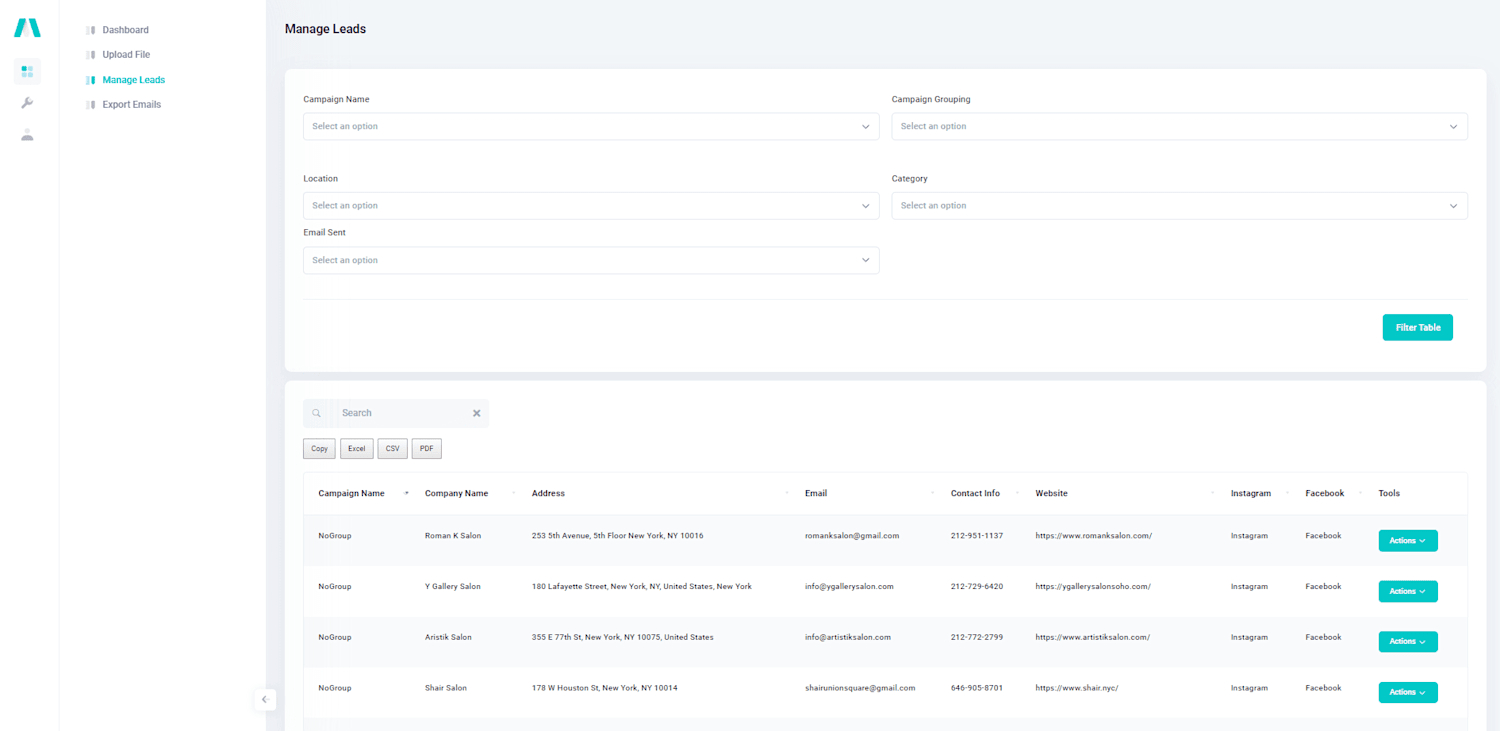This screenshot has height=731, width=1500.
Task: Open Roman K Salon Facebook link
Action: click(1323, 536)
